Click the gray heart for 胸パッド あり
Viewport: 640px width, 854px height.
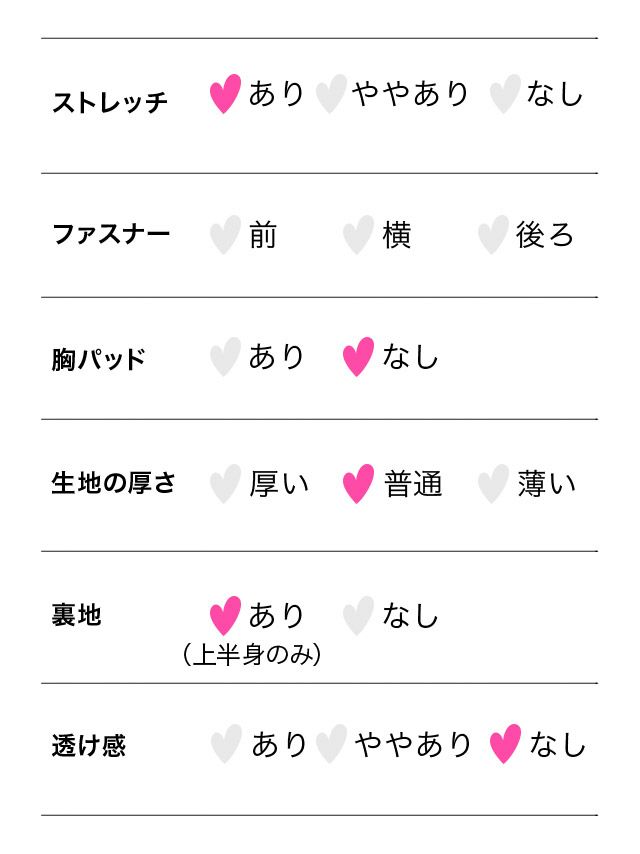pos(225,358)
